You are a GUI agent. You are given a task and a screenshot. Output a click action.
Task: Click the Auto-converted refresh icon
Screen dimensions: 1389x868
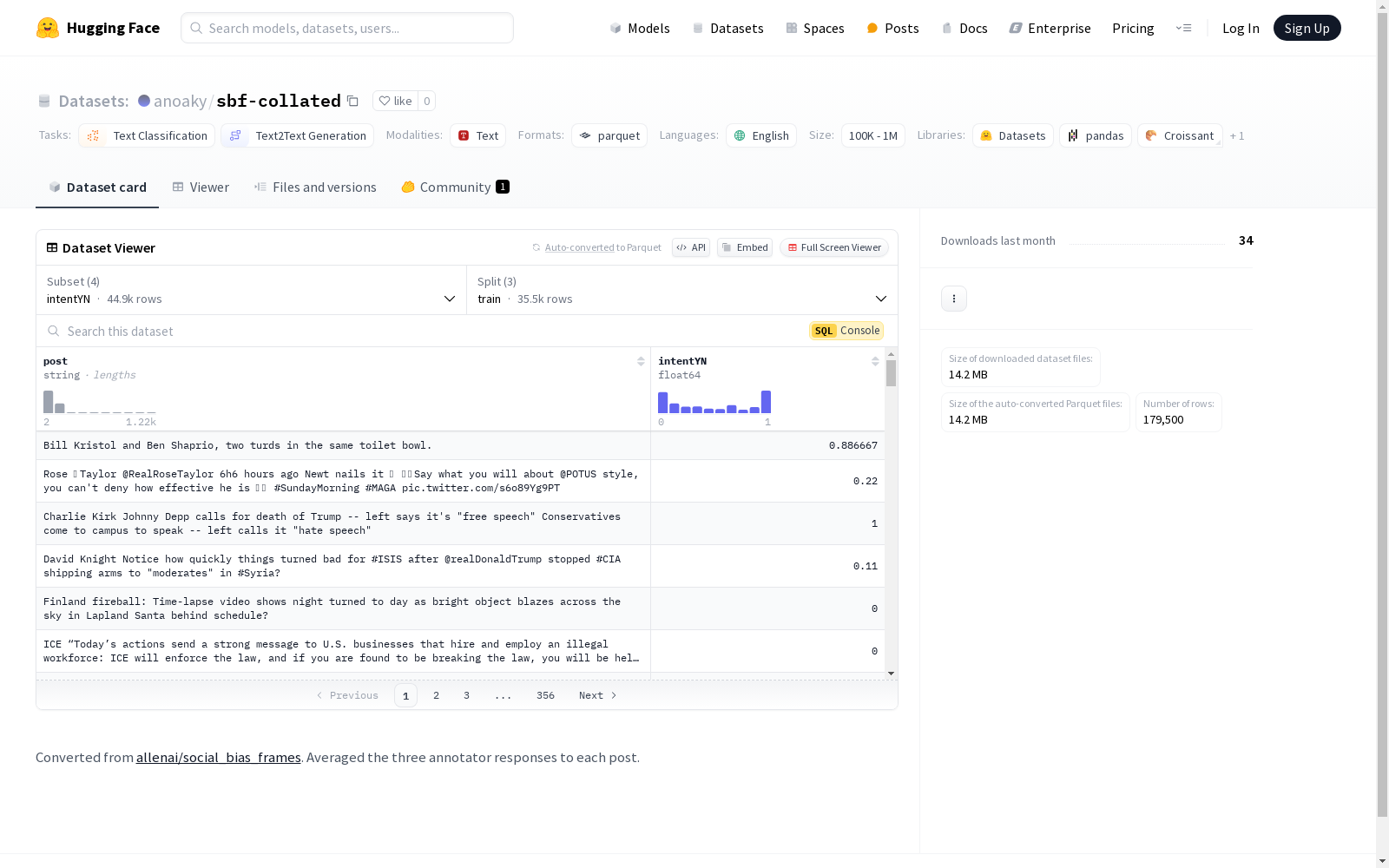coord(537,247)
